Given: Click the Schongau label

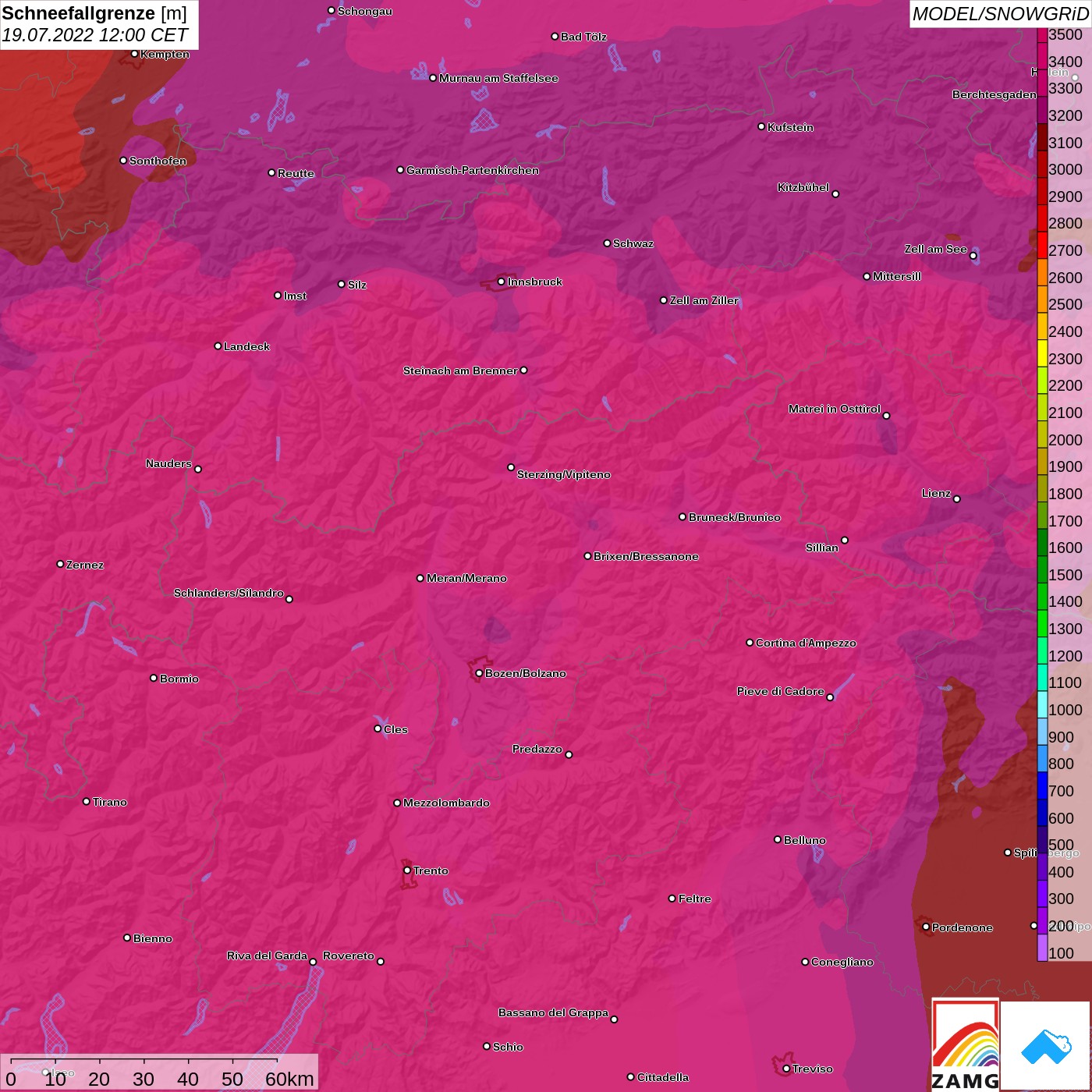Looking at the screenshot, I should (x=365, y=11).
